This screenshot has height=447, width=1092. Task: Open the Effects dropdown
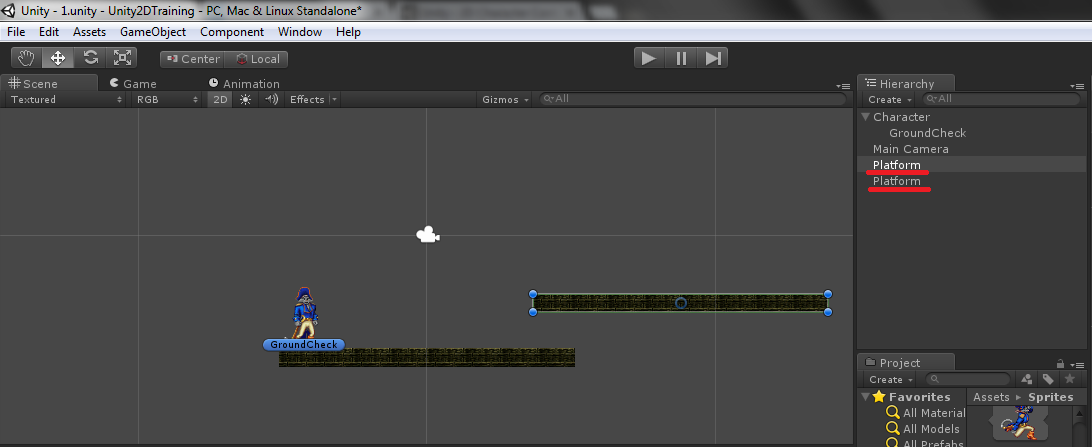[313, 100]
